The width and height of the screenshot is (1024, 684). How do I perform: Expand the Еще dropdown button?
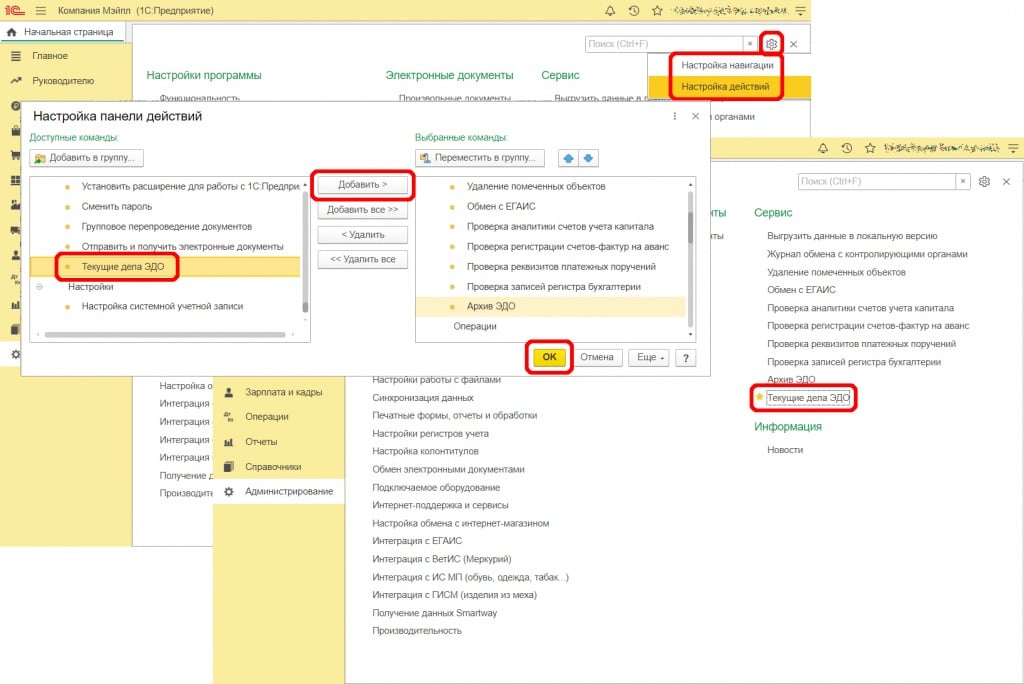click(651, 357)
